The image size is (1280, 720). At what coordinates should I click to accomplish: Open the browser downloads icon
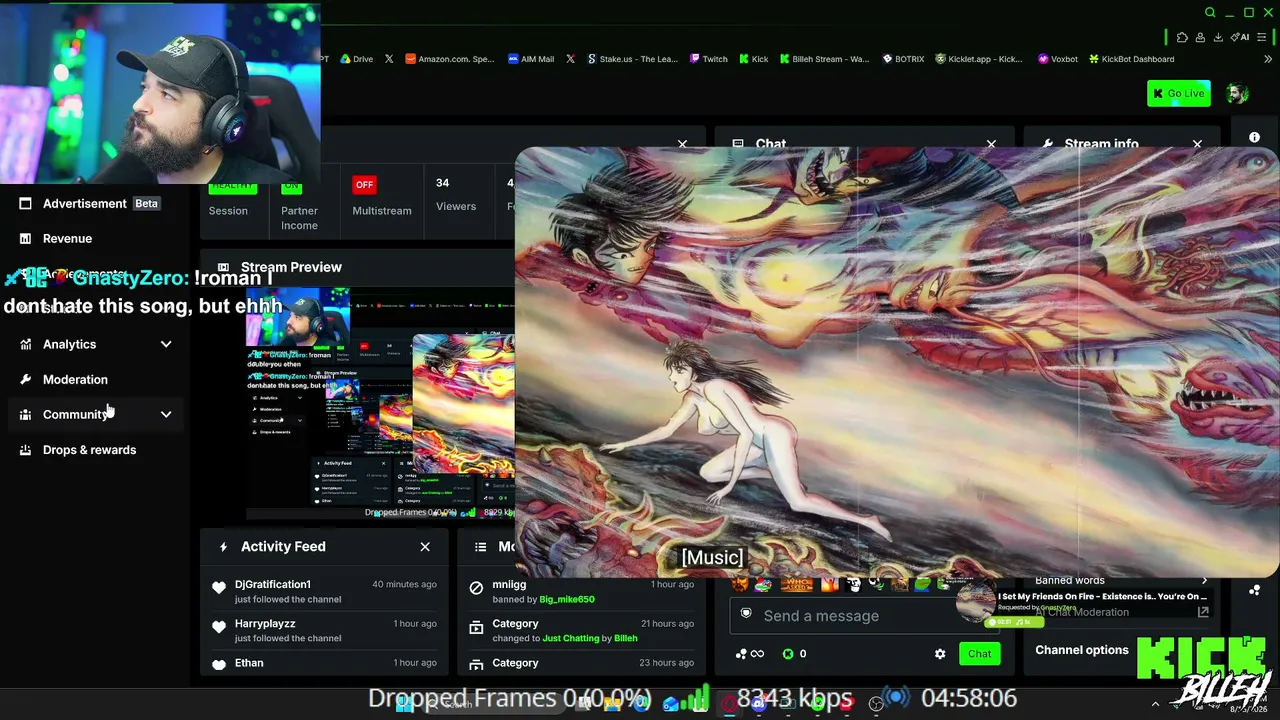(x=1218, y=37)
